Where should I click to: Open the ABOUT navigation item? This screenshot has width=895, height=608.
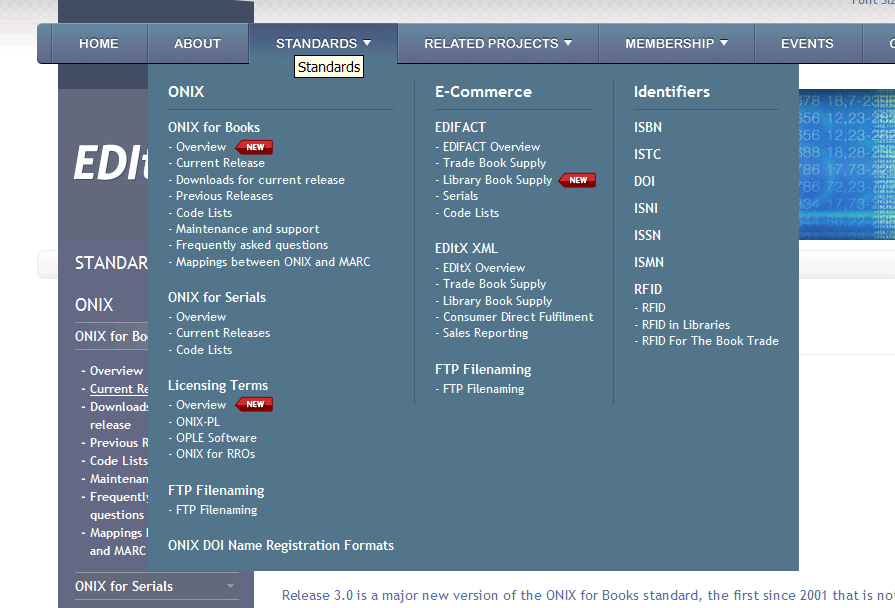(x=197, y=43)
